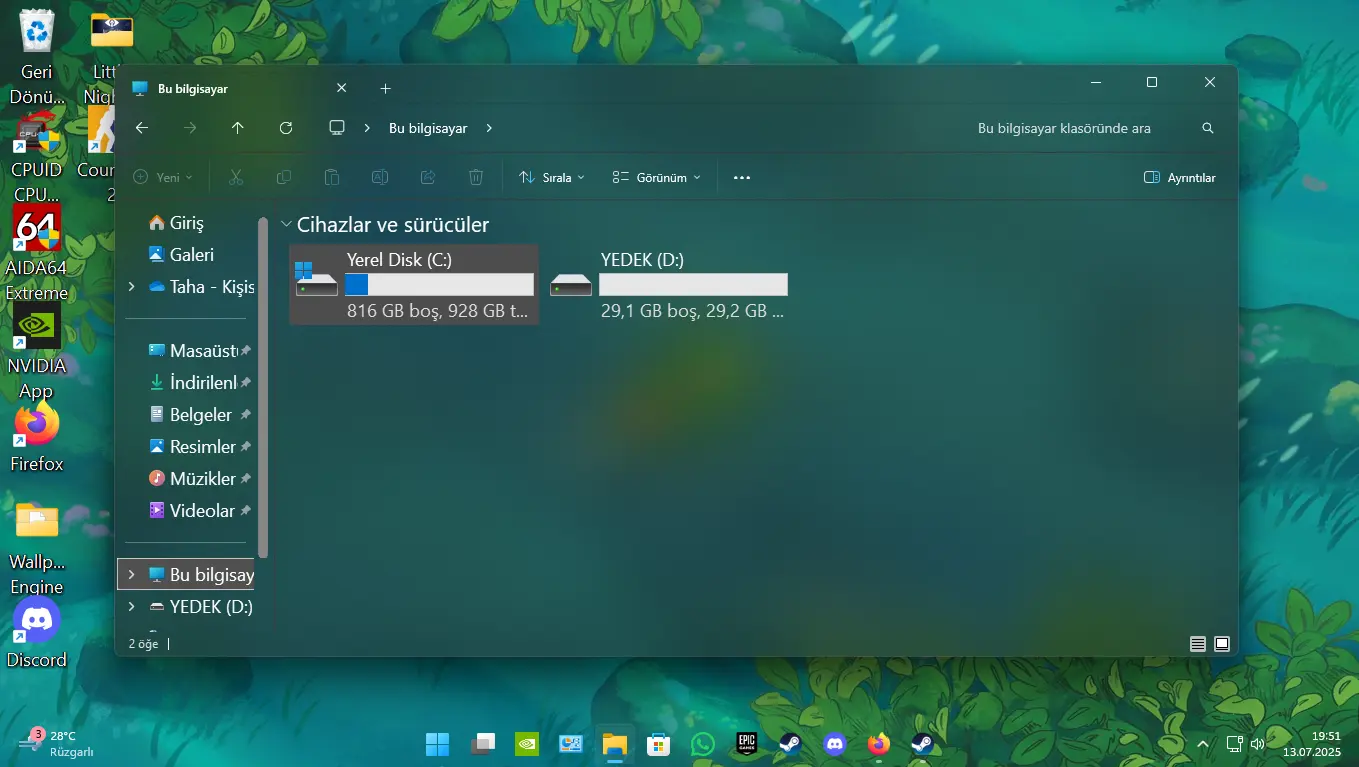Click the Cut scissors icon
Screen dimensions: 1359x767
236,177
